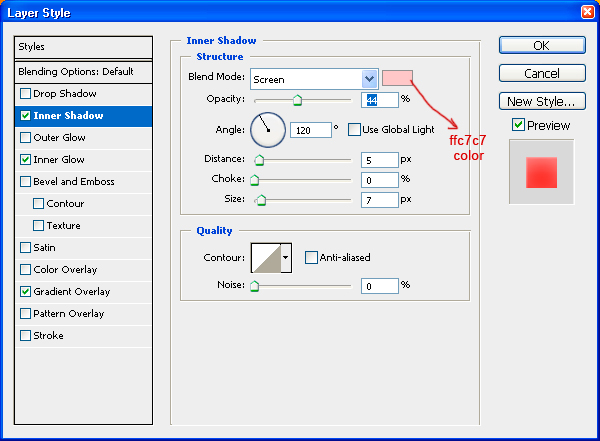
Task: Click the Distance px input field
Action: 380,160
